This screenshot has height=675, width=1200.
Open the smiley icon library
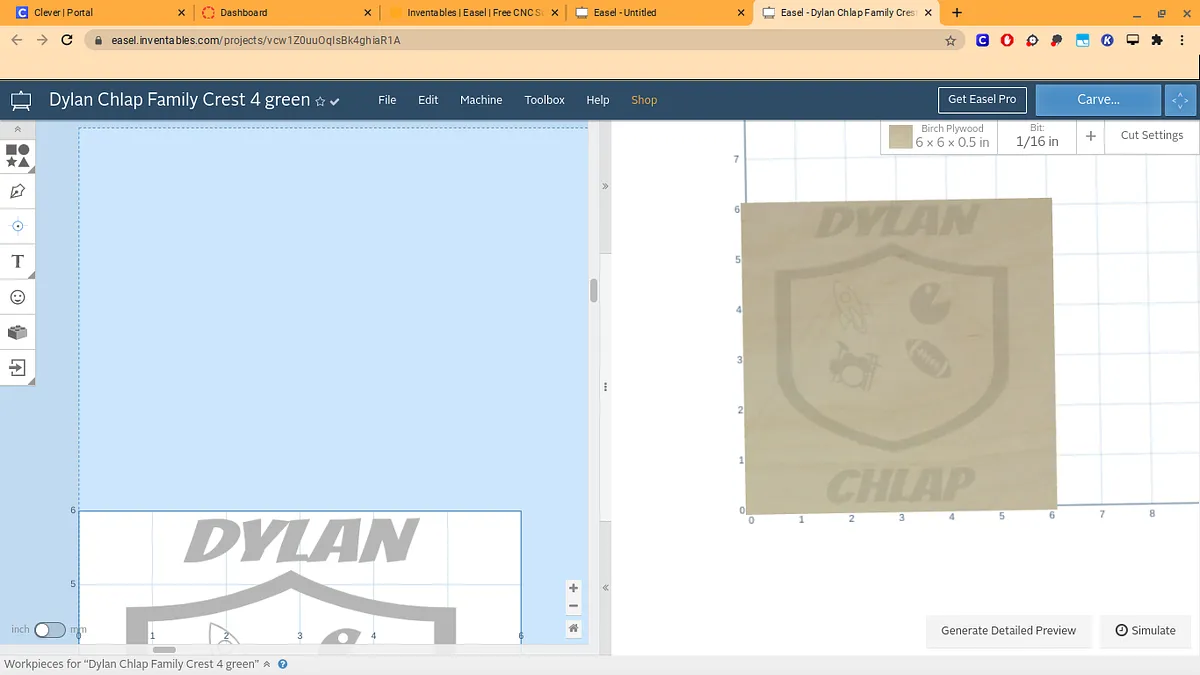17,297
